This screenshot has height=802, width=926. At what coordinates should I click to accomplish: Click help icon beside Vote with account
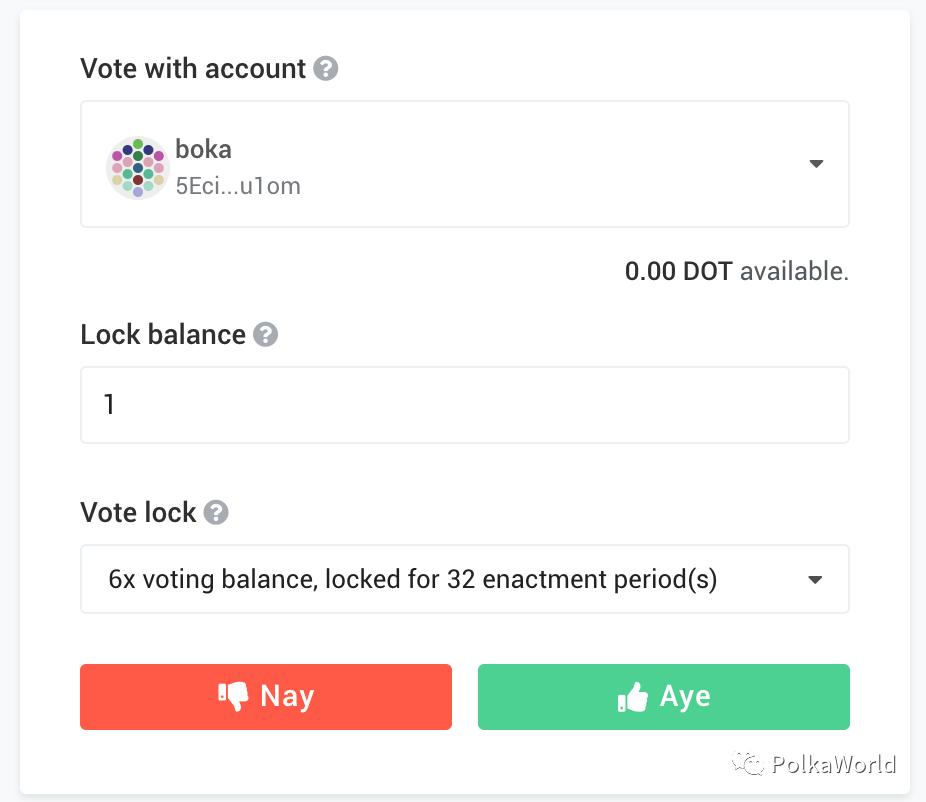[x=326, y=69]
